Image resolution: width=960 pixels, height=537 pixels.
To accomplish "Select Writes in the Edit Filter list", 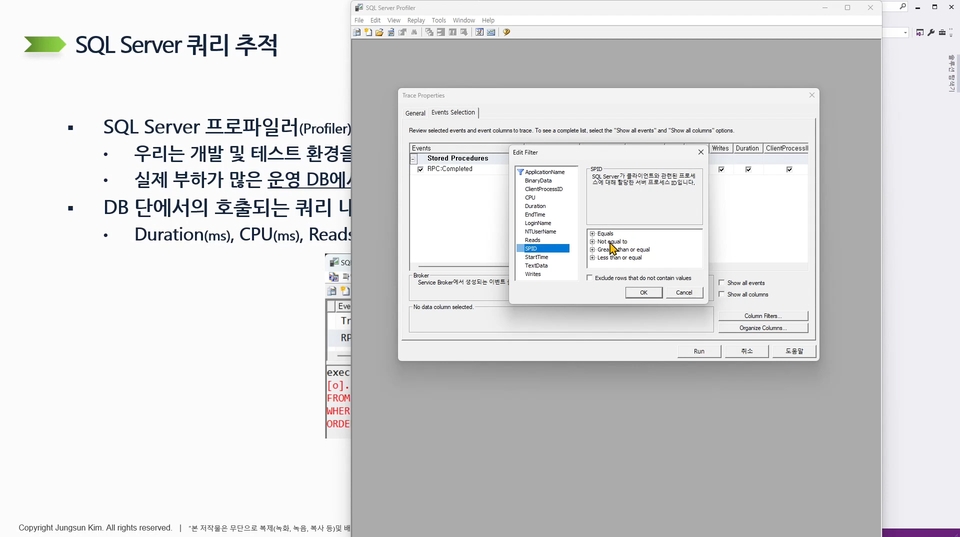I will [x=533, y=274].
